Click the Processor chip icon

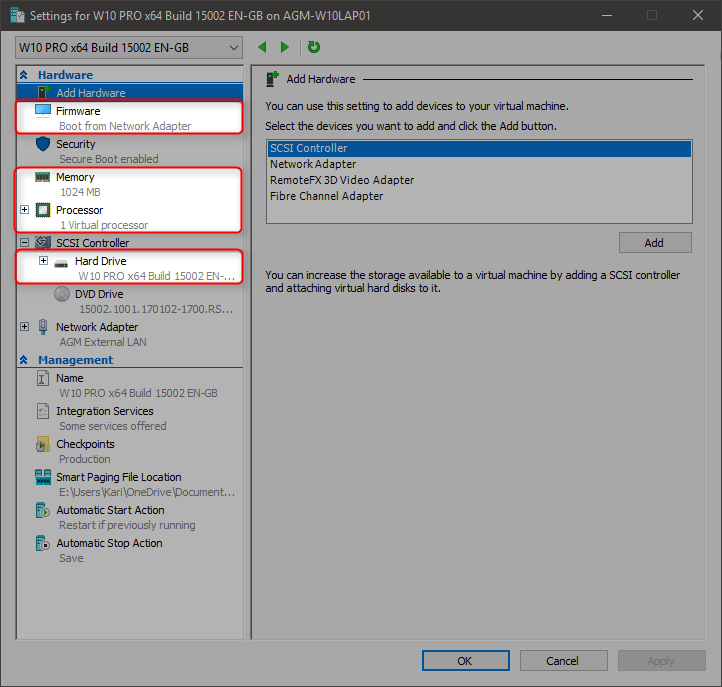(43, 210)
